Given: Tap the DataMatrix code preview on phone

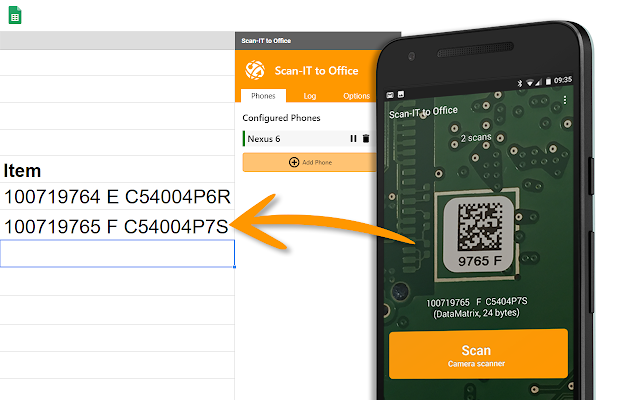Looking at the screenshot, I should click(479, 227).
